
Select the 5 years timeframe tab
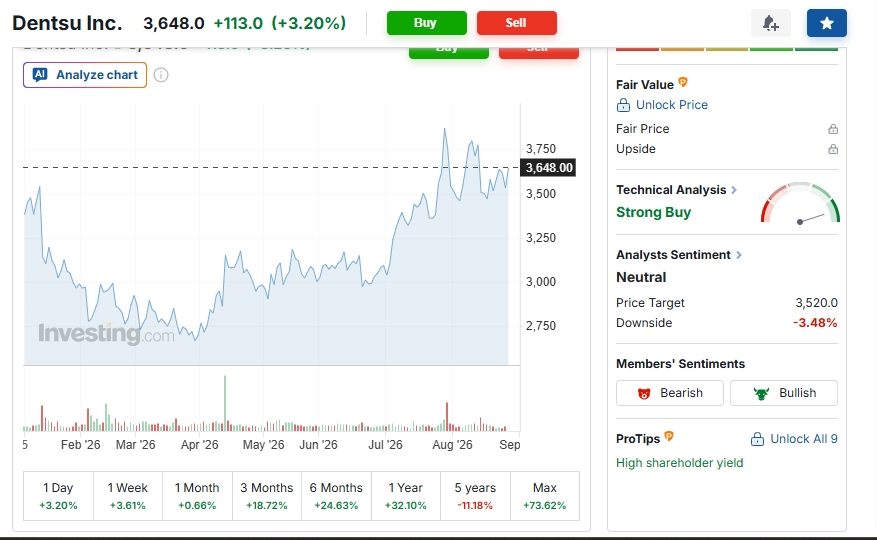pyautogui.click(x=475, y=496)
